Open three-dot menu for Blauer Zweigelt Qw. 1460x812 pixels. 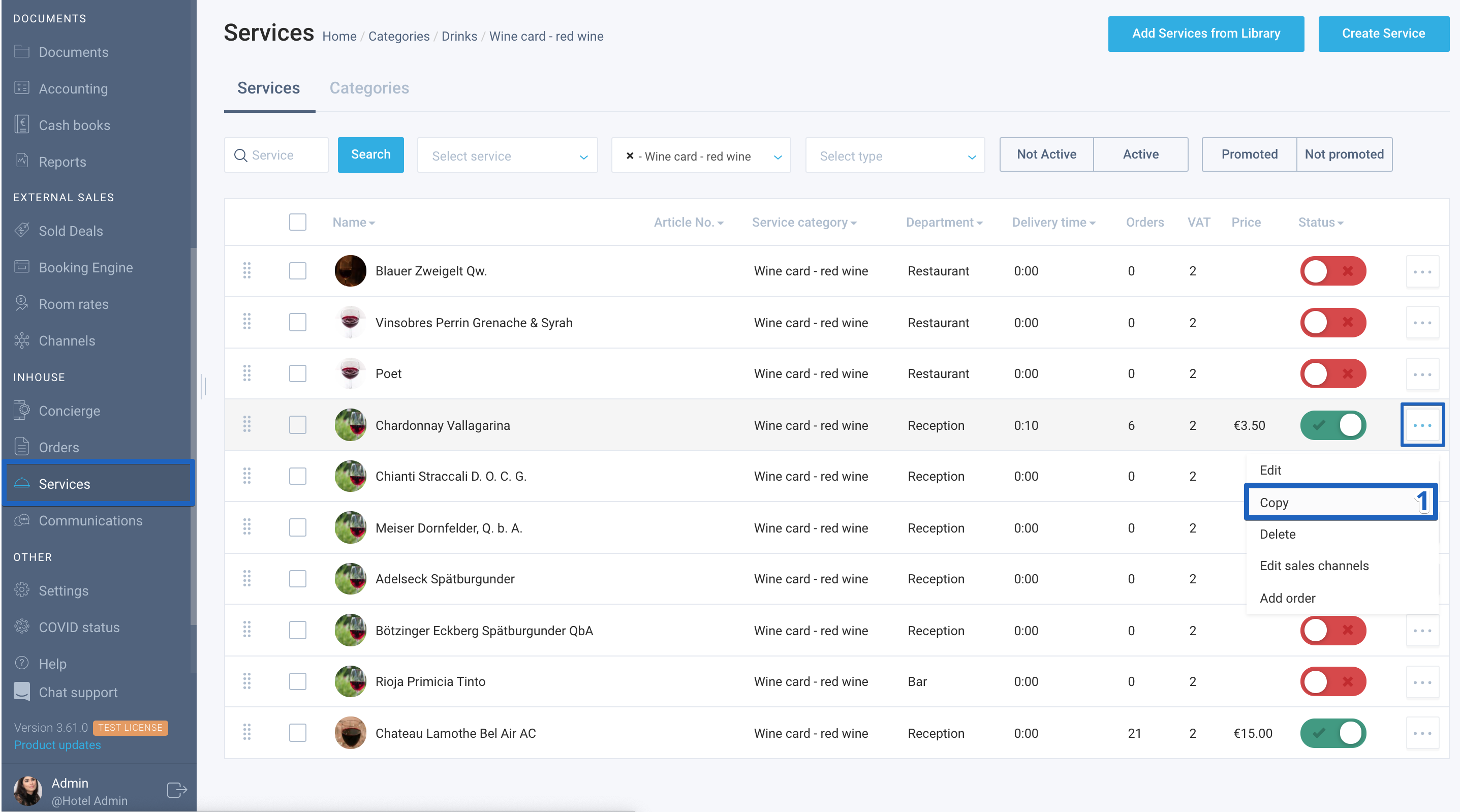click(1422, 271)
